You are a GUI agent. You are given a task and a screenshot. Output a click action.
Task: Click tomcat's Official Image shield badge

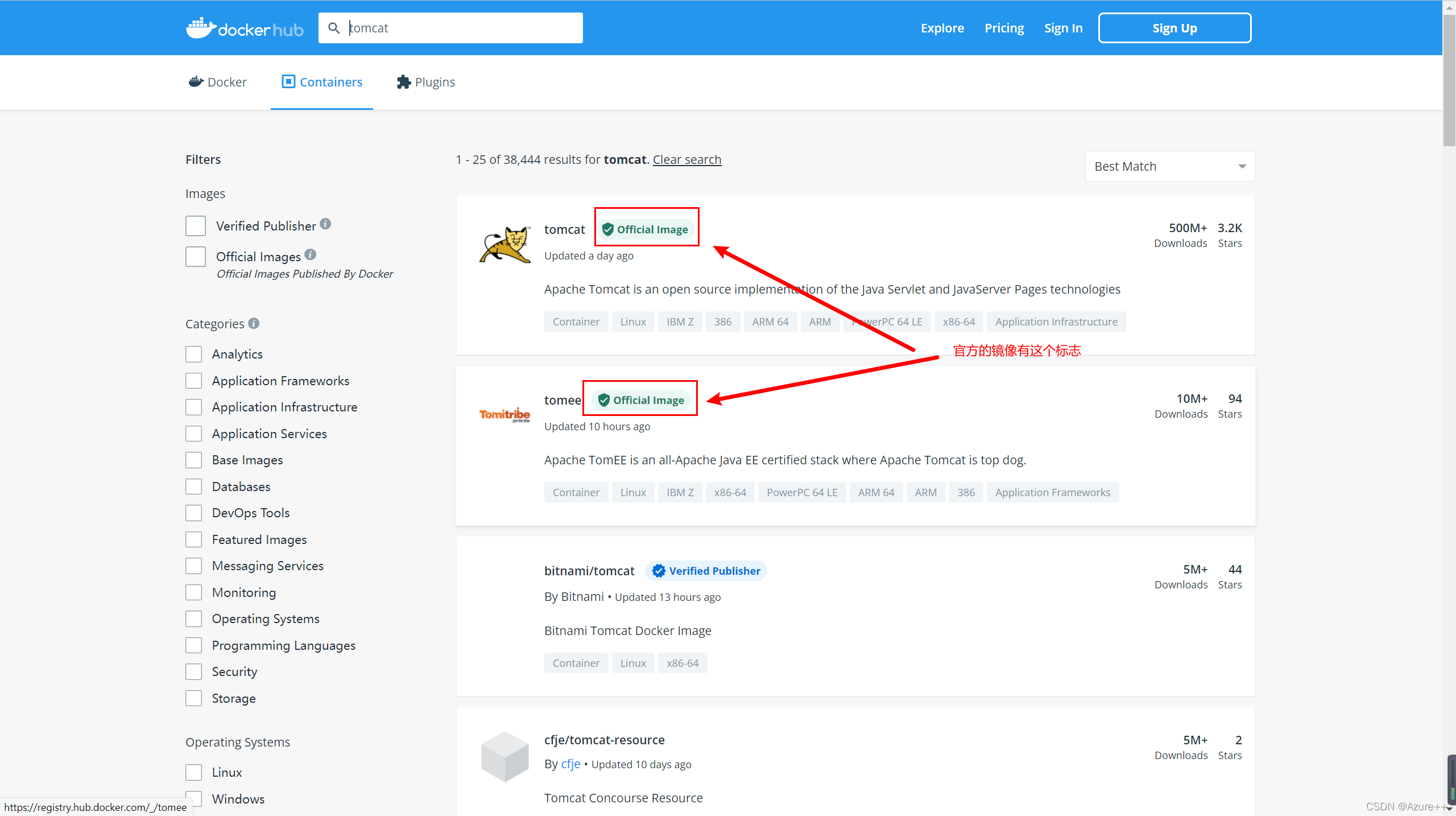click(x=645, y=229)
